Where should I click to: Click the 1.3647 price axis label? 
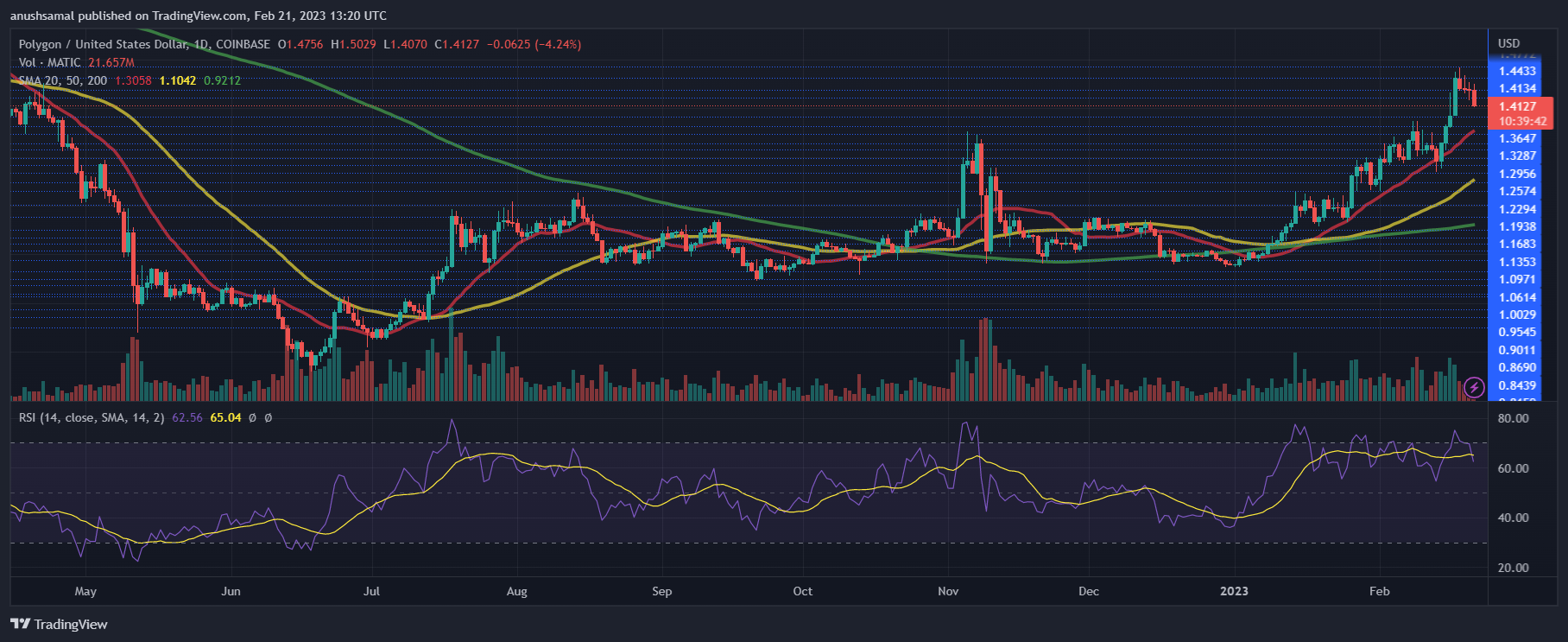click(x=1517, y=139)
